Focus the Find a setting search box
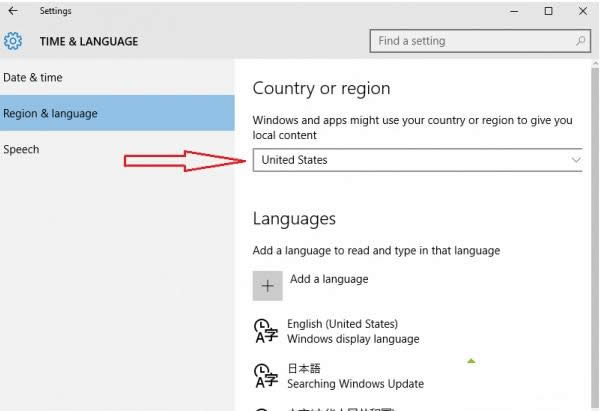 point(470,41)
